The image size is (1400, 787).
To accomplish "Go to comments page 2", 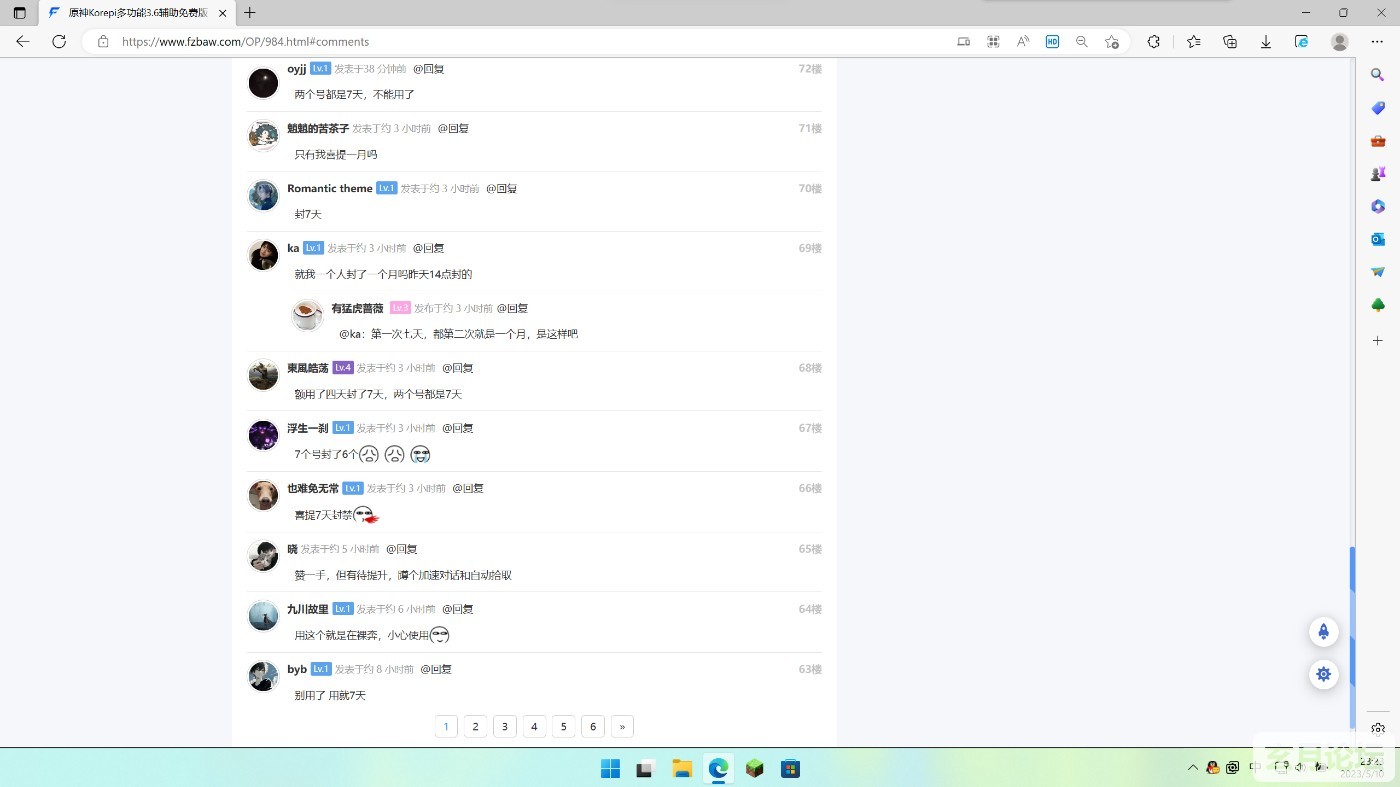I will tap(476, 727).
